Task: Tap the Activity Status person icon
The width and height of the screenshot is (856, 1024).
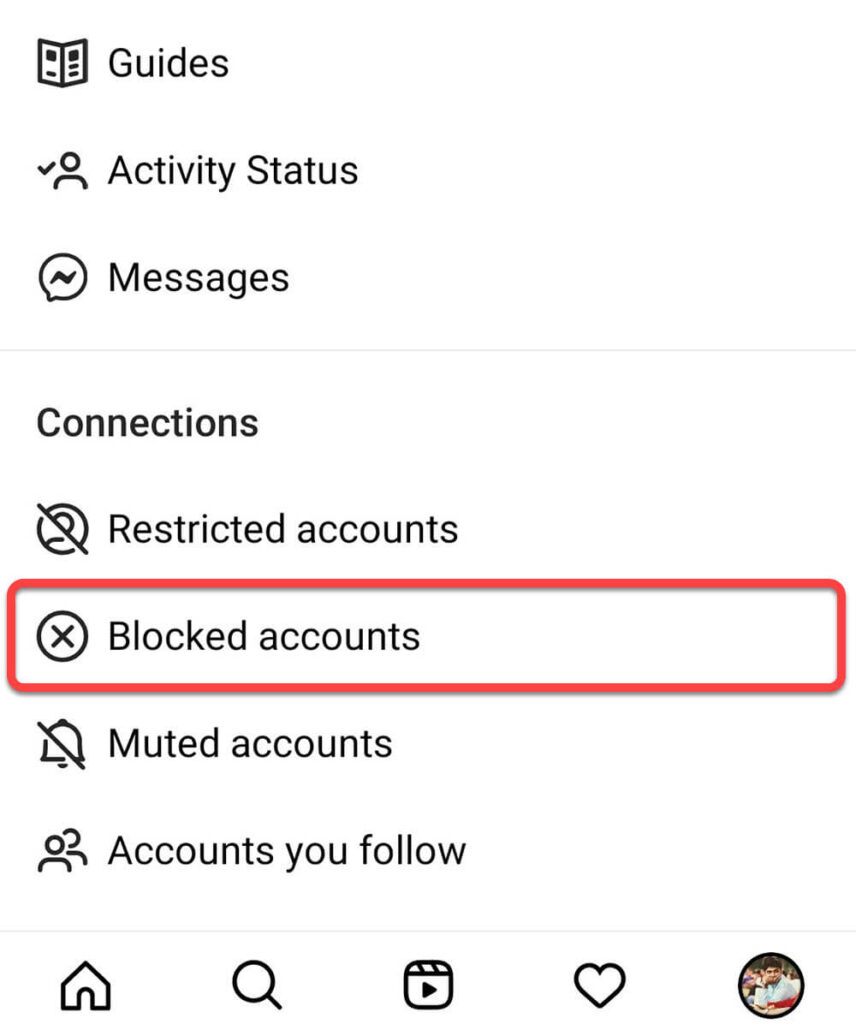Action: (63, 171)
